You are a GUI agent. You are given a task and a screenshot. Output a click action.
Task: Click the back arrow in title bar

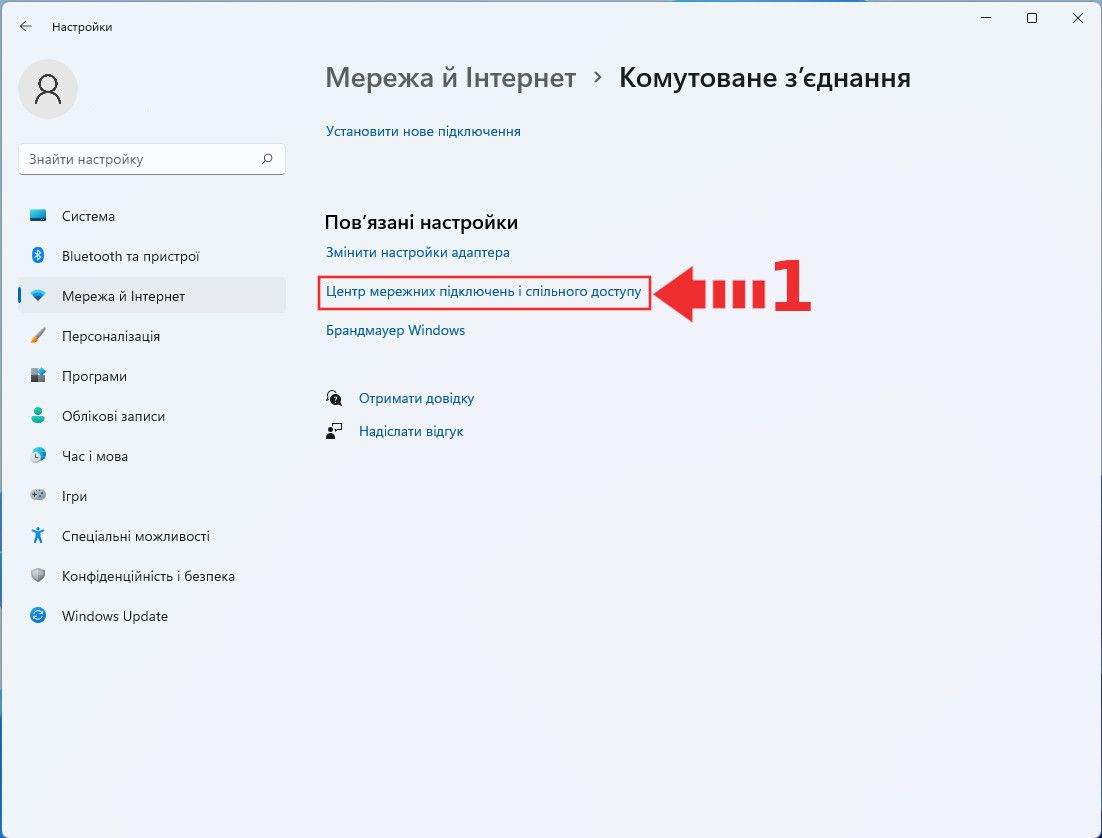26,26
